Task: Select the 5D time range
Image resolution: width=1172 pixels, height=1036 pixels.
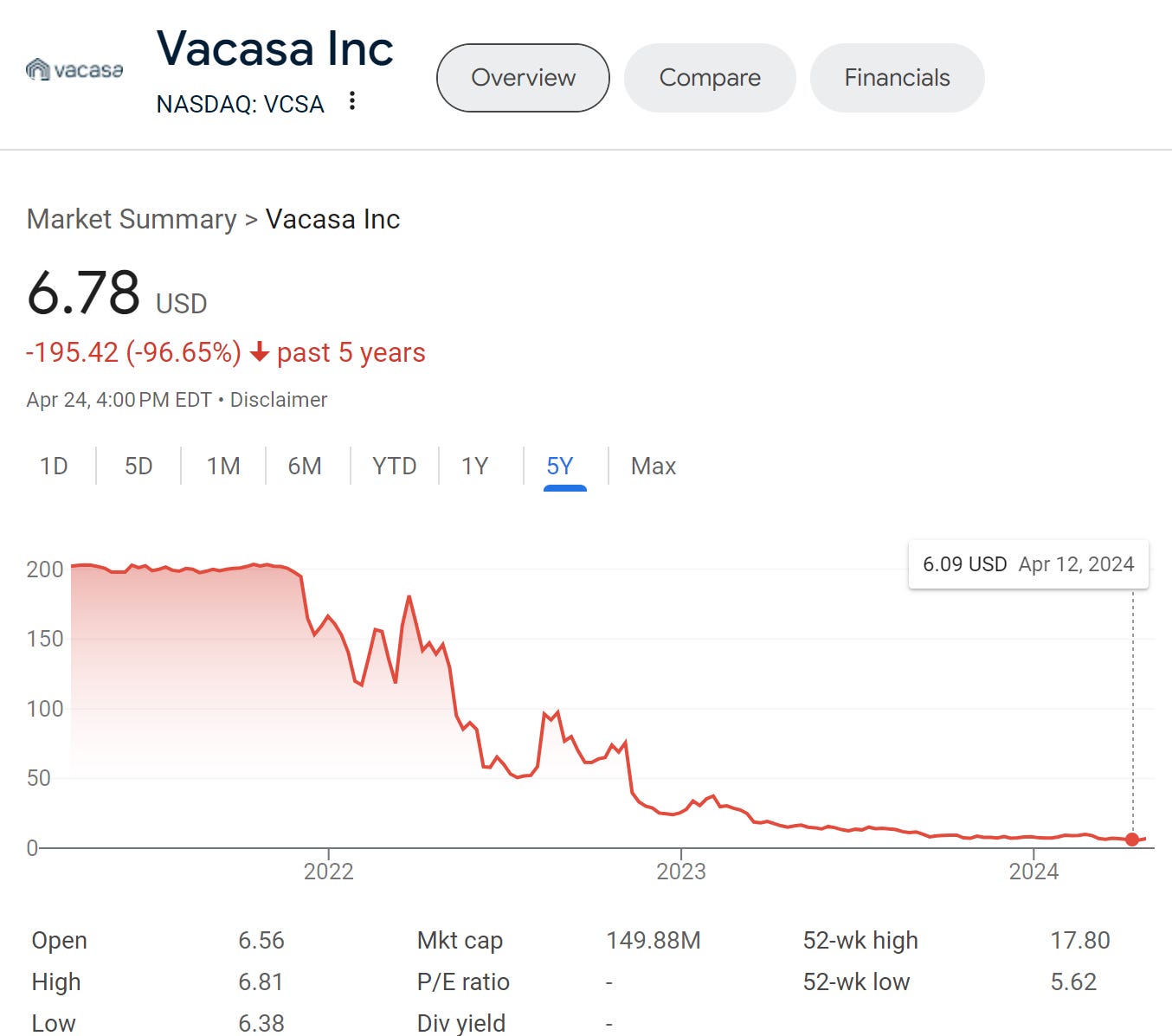Action: pos(138,466)
